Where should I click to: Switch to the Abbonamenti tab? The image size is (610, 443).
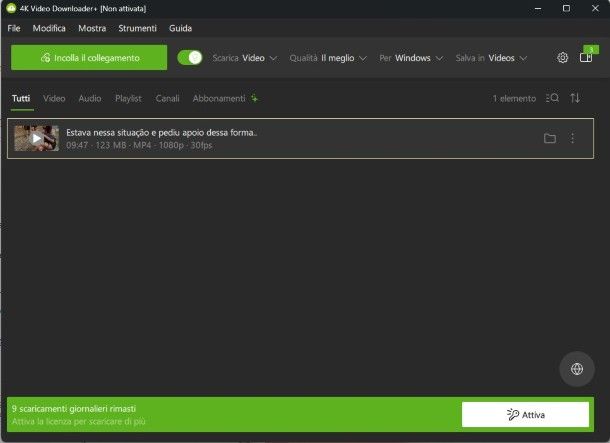point(219,98)
